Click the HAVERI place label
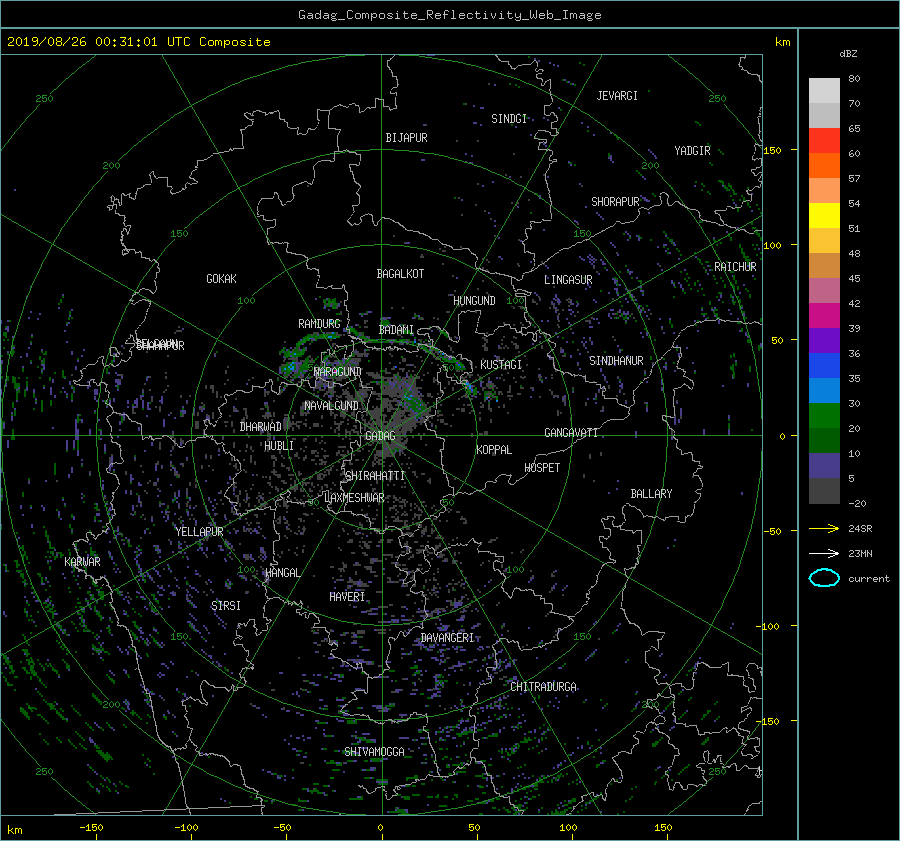The width and height of the screenshot is (900, 841). coord(347,598)
